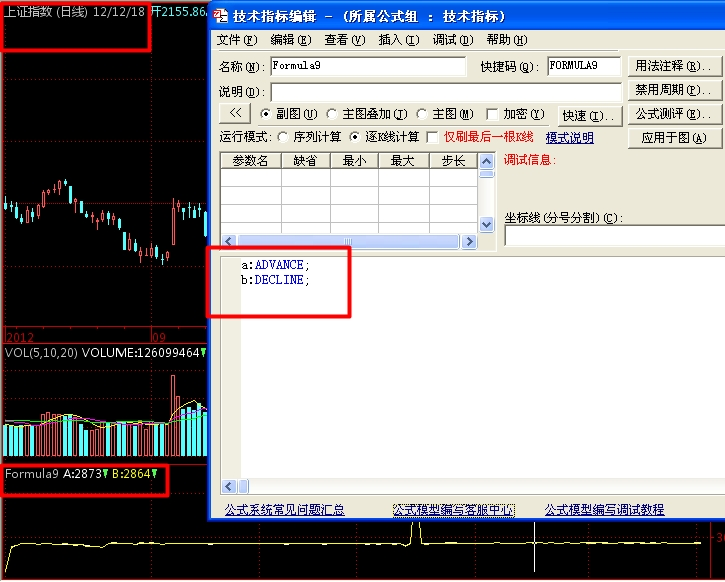
Task: Click the A:2873 indicator value in chart
Action: (82, 474)
